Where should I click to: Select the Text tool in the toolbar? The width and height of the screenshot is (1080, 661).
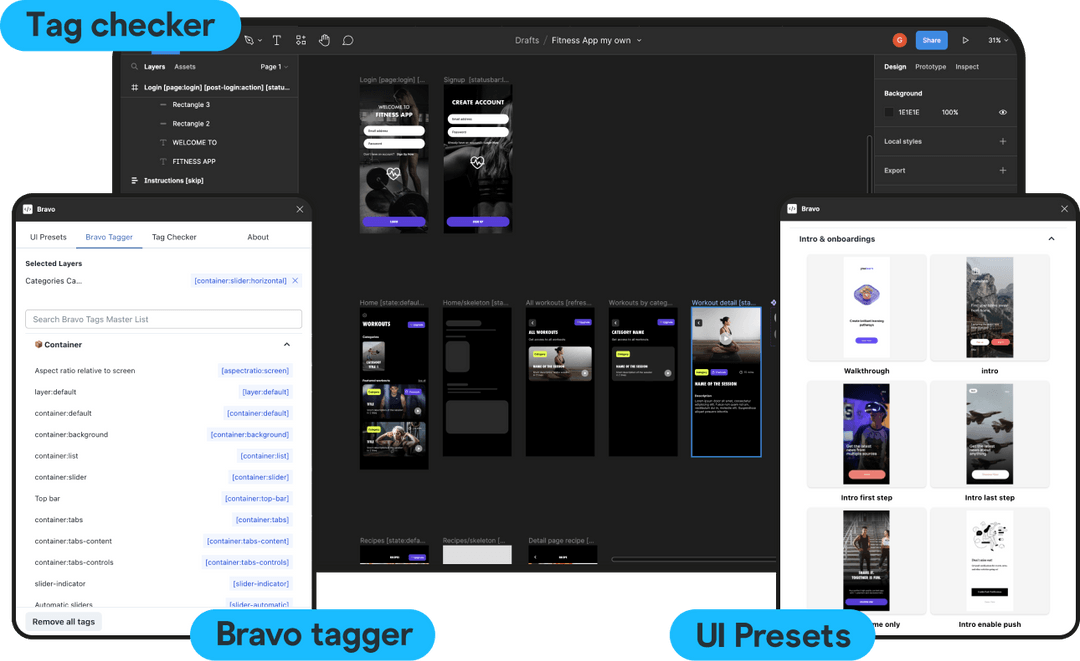(277, 40)
